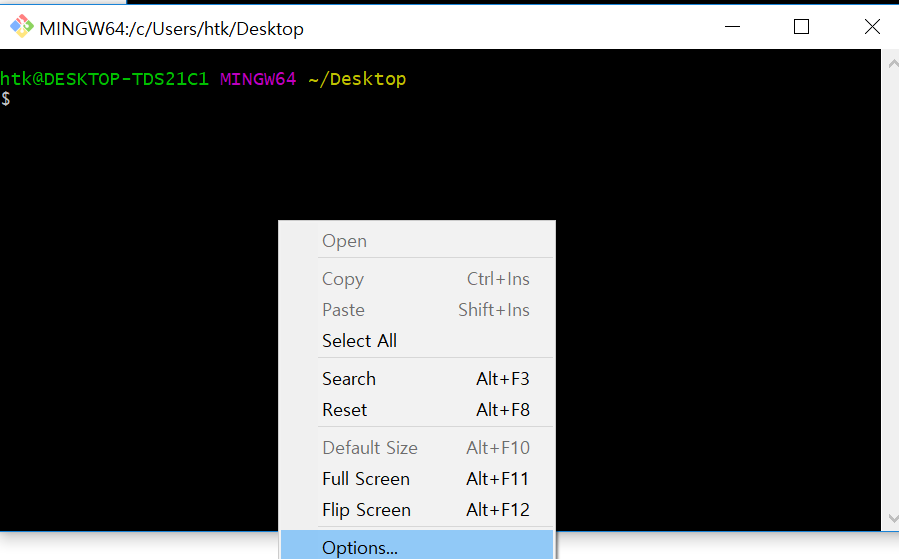The image size is (899, 559).
Task: Click the ~/Desktop path in prompt
Action: click(x=357, y=79)
